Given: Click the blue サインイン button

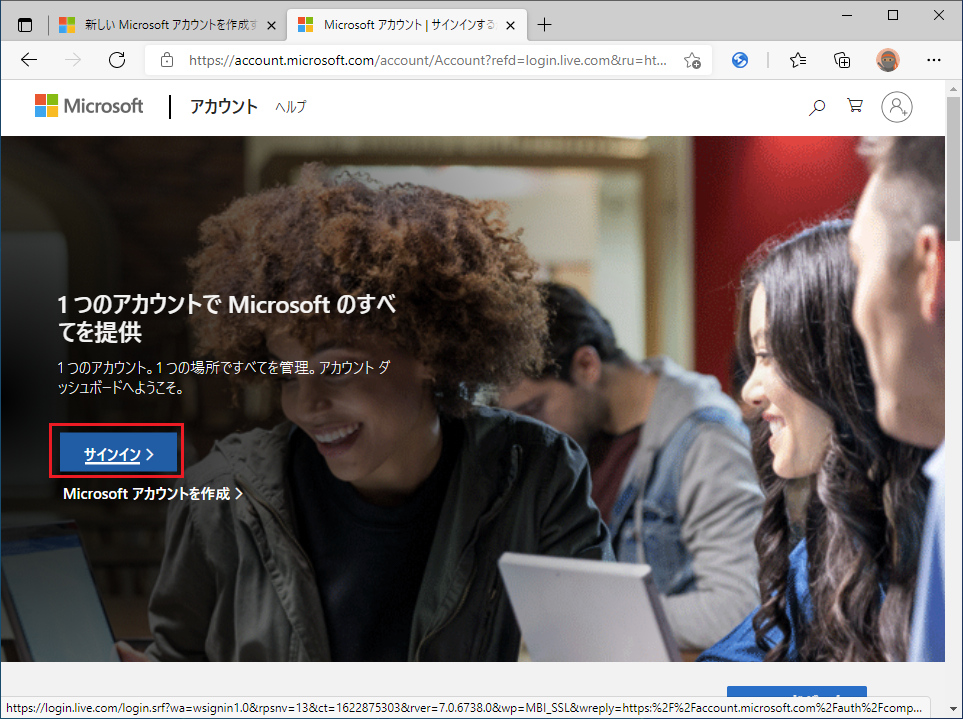Looking at the screenshot, I should pos(118,454).
